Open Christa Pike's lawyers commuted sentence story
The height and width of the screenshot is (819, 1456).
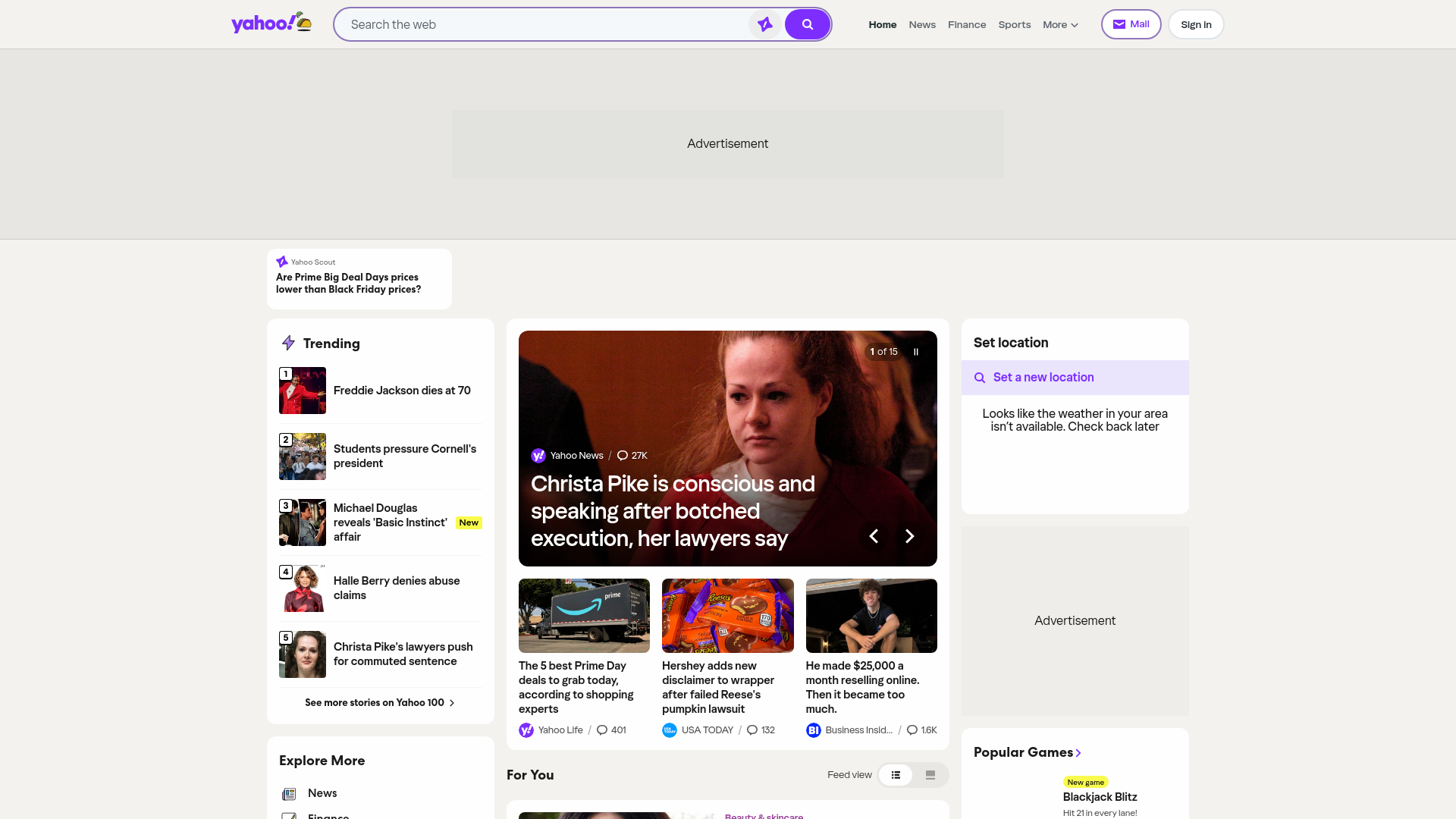point(403,654)
